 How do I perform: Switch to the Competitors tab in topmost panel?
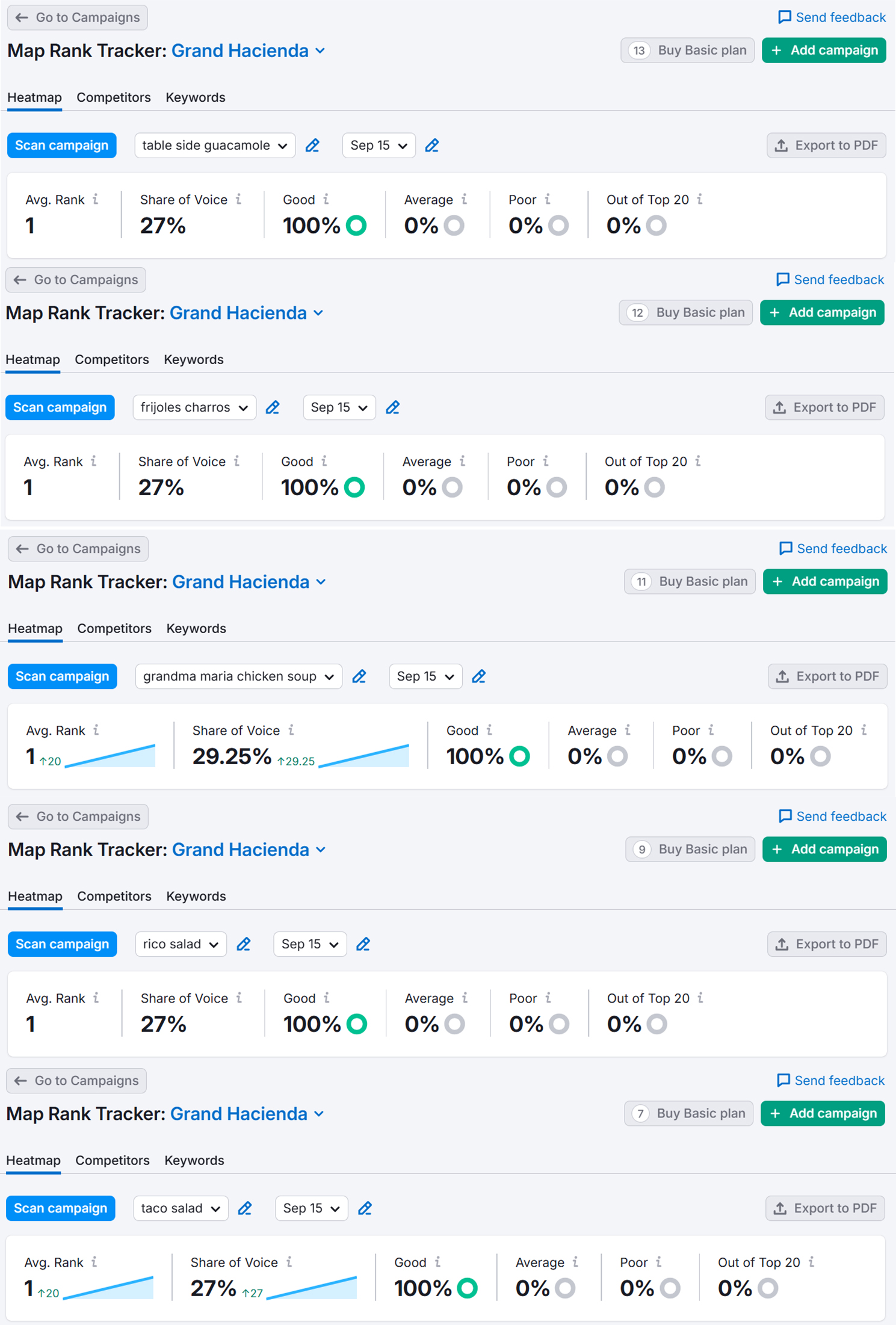click(x=114, y=97)
